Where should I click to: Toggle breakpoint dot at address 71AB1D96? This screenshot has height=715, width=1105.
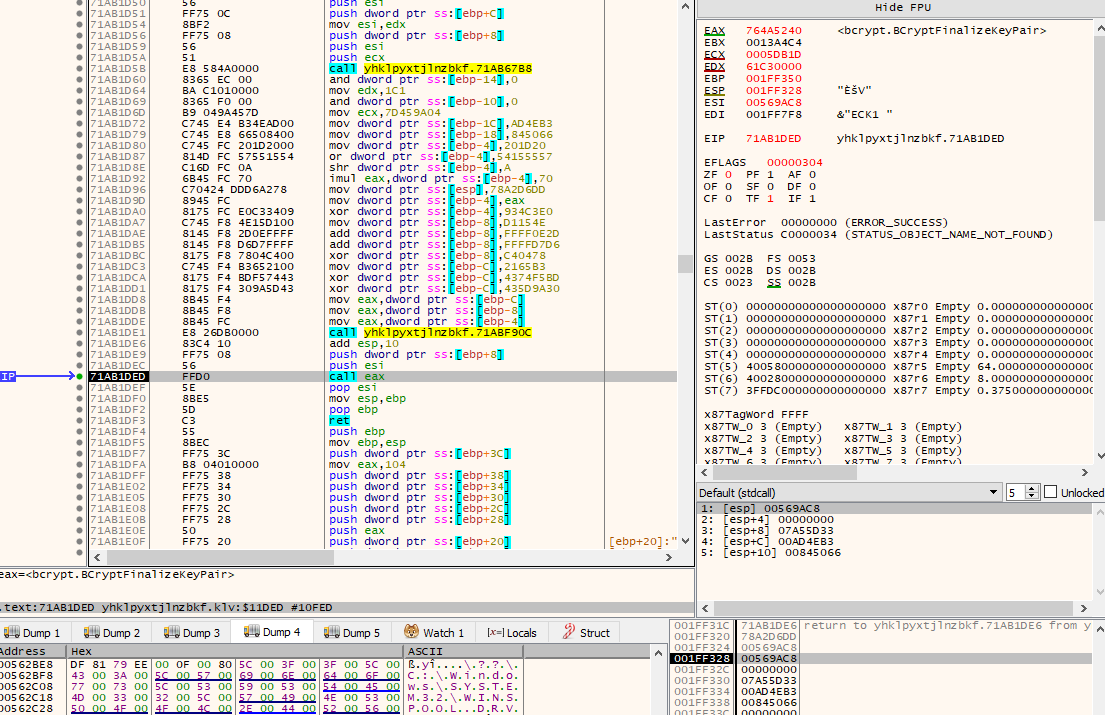(x=80, y=189)
